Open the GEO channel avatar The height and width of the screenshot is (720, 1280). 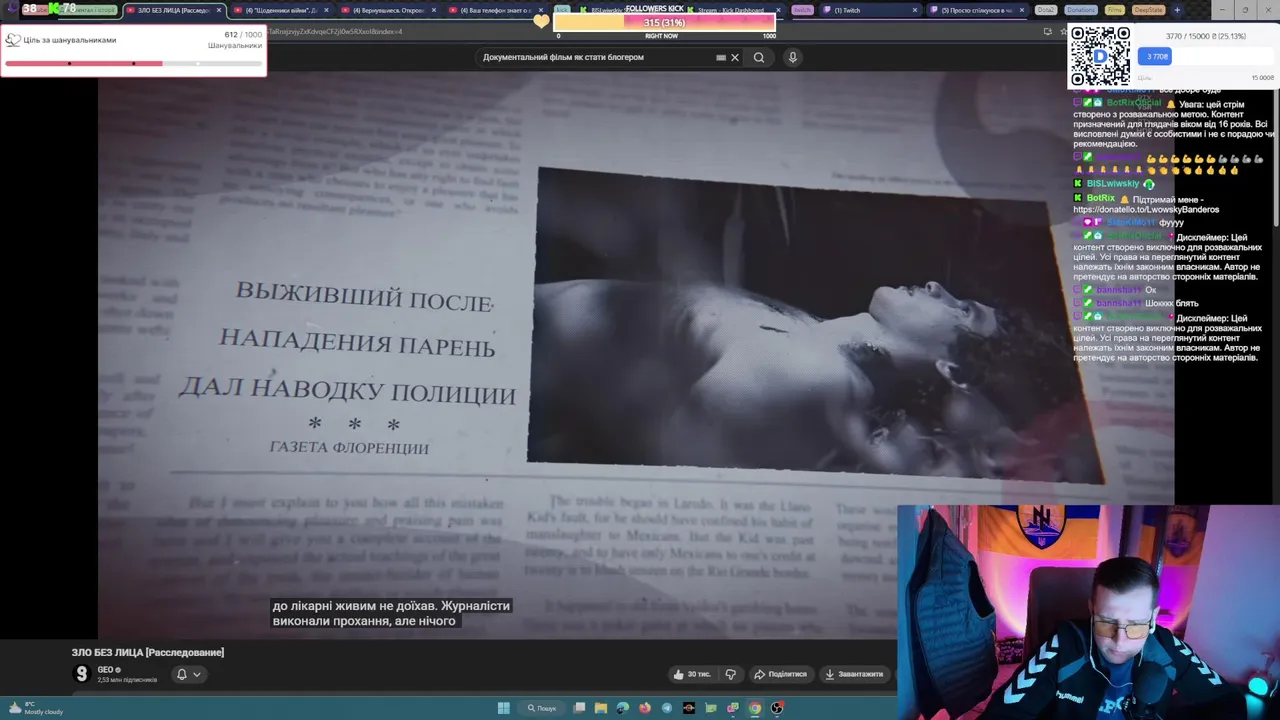82,674
